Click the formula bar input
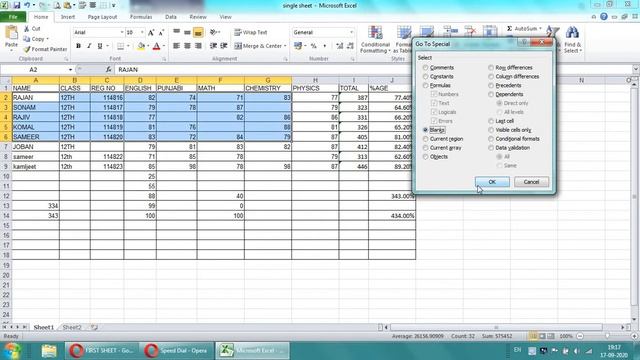This screenshot has height=360, width=640. [373, 70]
